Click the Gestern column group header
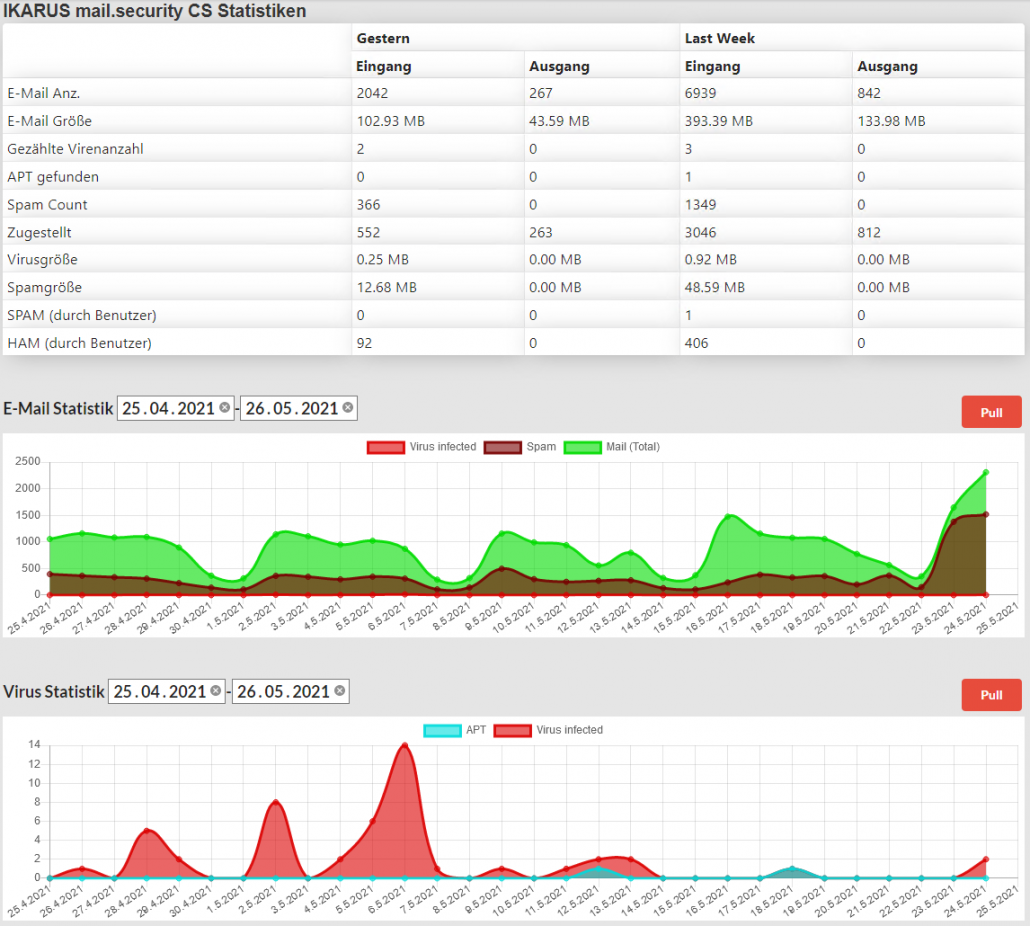1030x926 pixels. tap(383, 38)
